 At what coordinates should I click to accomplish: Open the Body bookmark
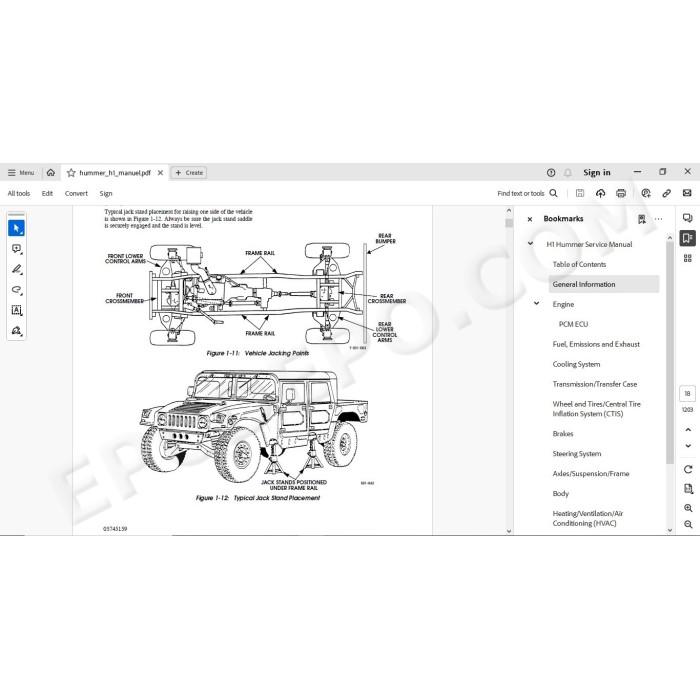point(560,494)
